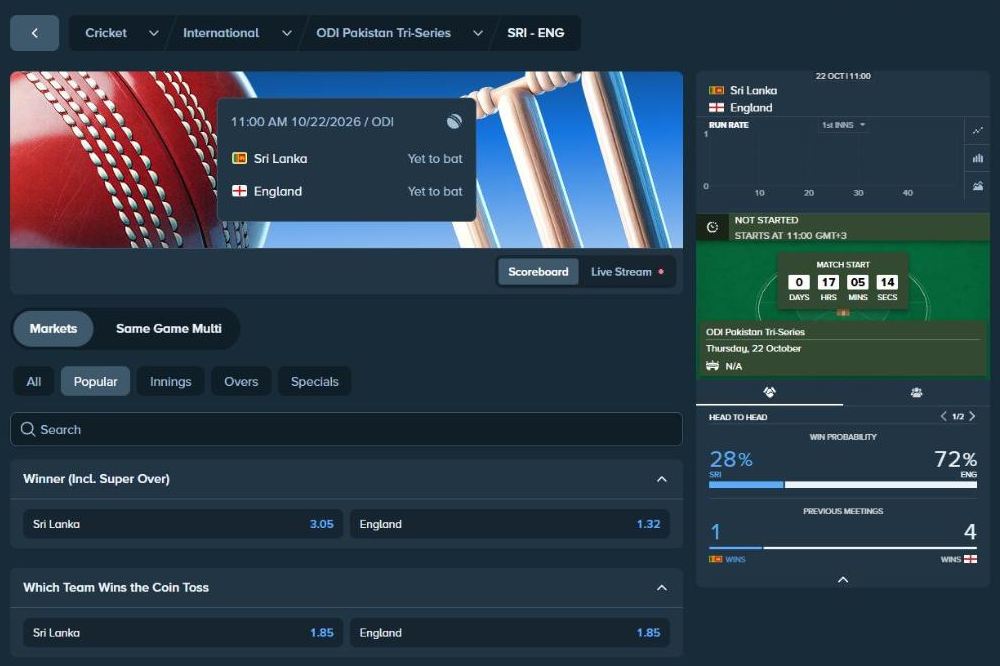Filter markets by Specials

click(x=314, y=381)
